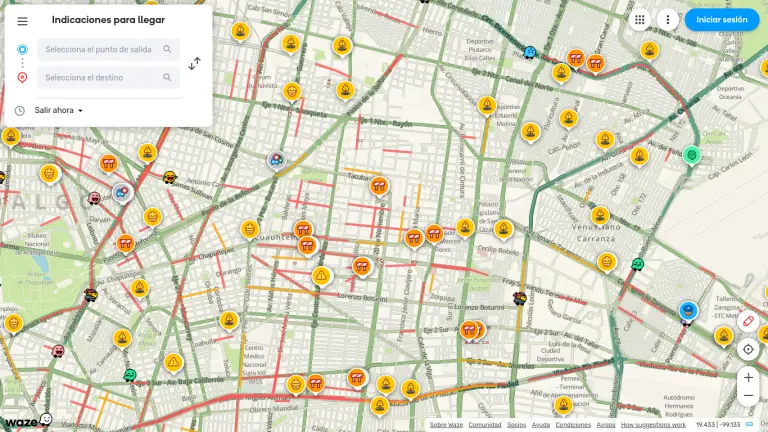Open the apps grid menu
Image resolution: width=768 pixels, height=432 pixels.
pyautogui.click(x=640, y=19)
